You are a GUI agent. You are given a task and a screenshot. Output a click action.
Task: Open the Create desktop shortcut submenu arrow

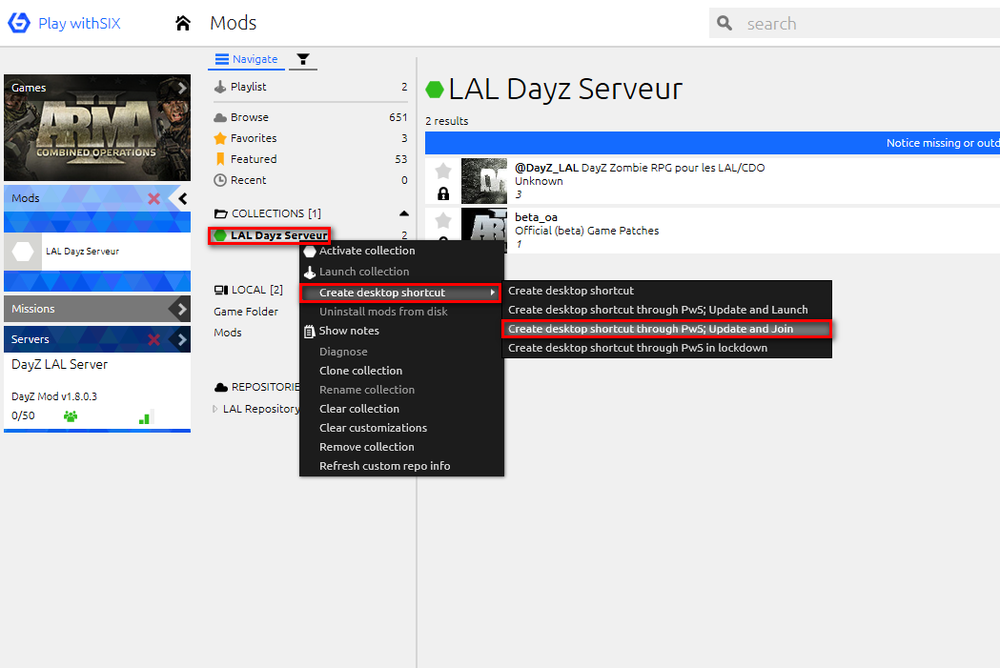492,292
